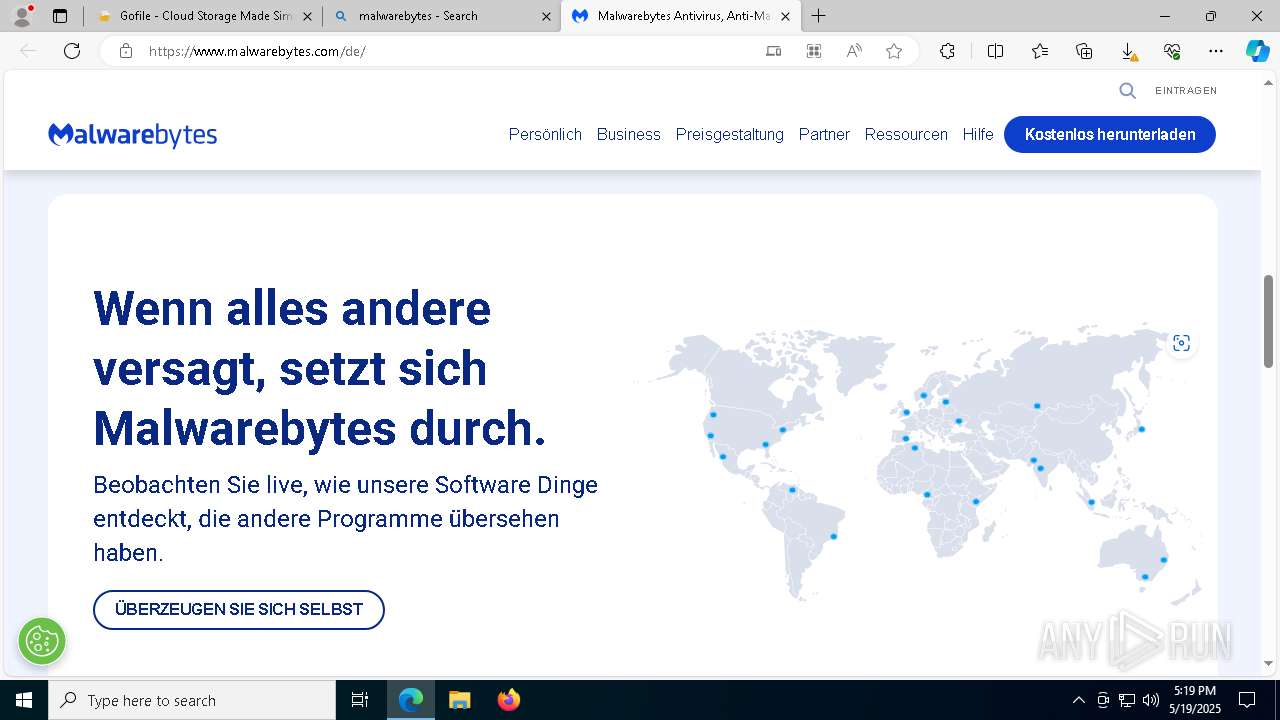Start Read aloud from address bar
Viewport: 1280px width, 720px height.
[854, 51]
